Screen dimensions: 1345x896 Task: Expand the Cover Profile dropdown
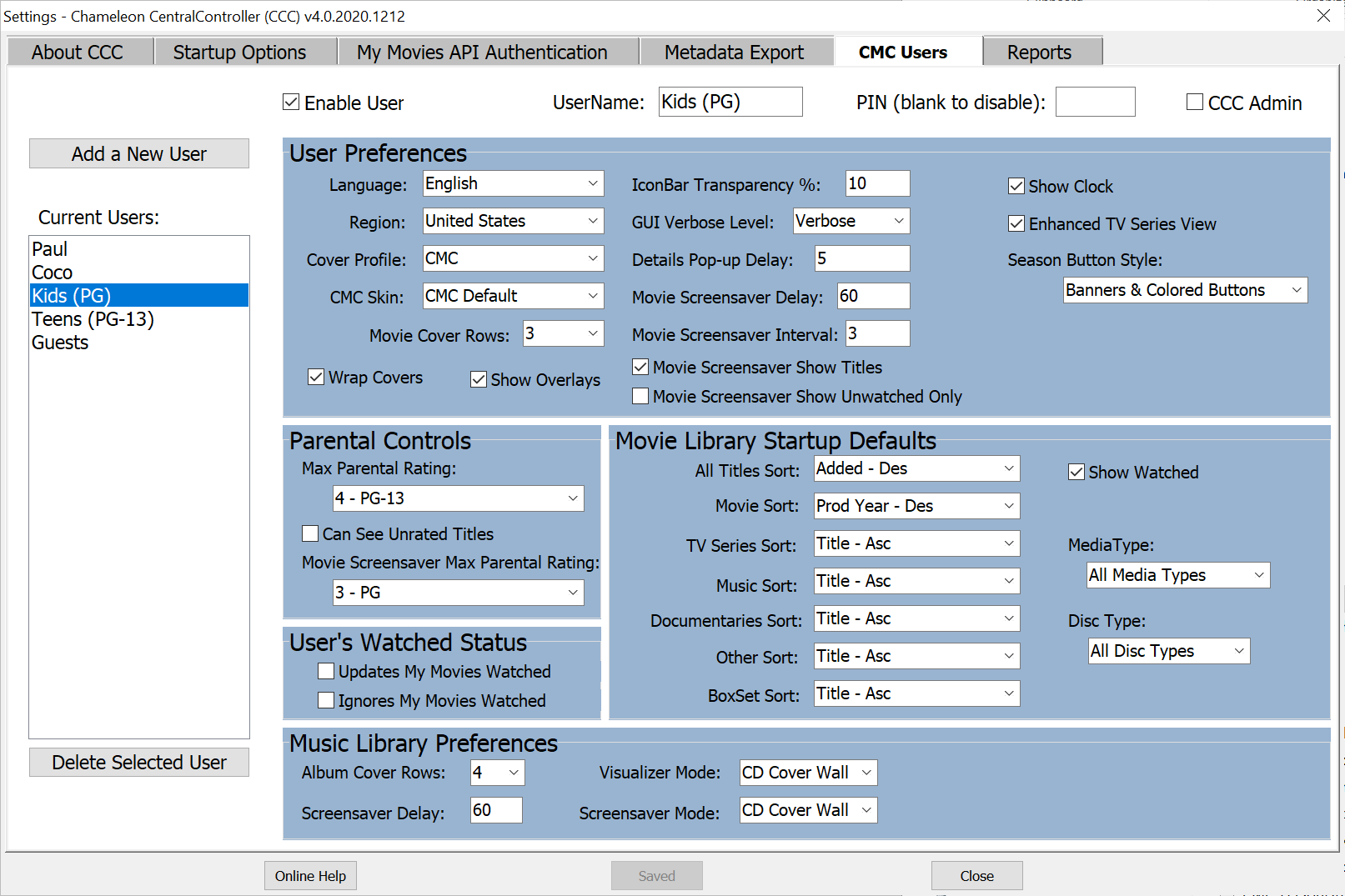click(513, 258)
